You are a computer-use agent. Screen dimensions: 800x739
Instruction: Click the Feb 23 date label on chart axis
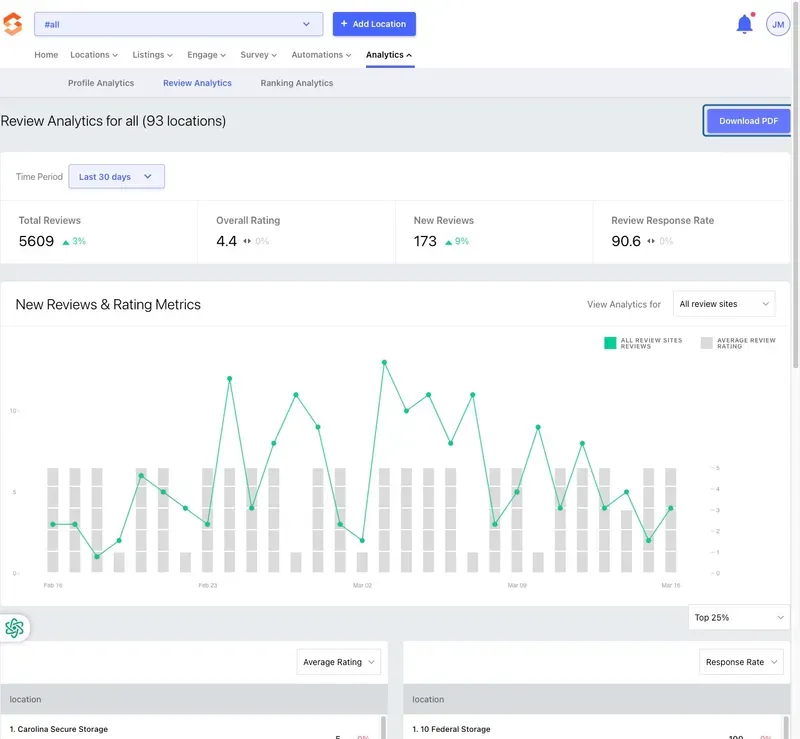[208, 585]
